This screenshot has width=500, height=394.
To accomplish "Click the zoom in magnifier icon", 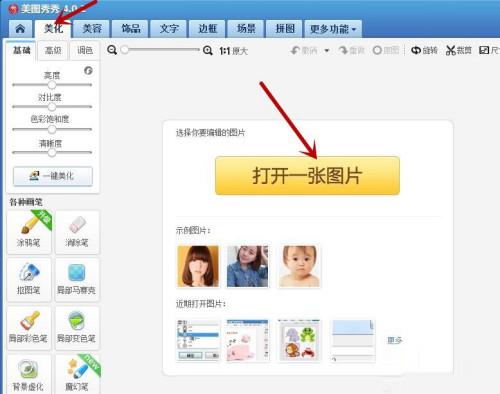I will 208,51.
